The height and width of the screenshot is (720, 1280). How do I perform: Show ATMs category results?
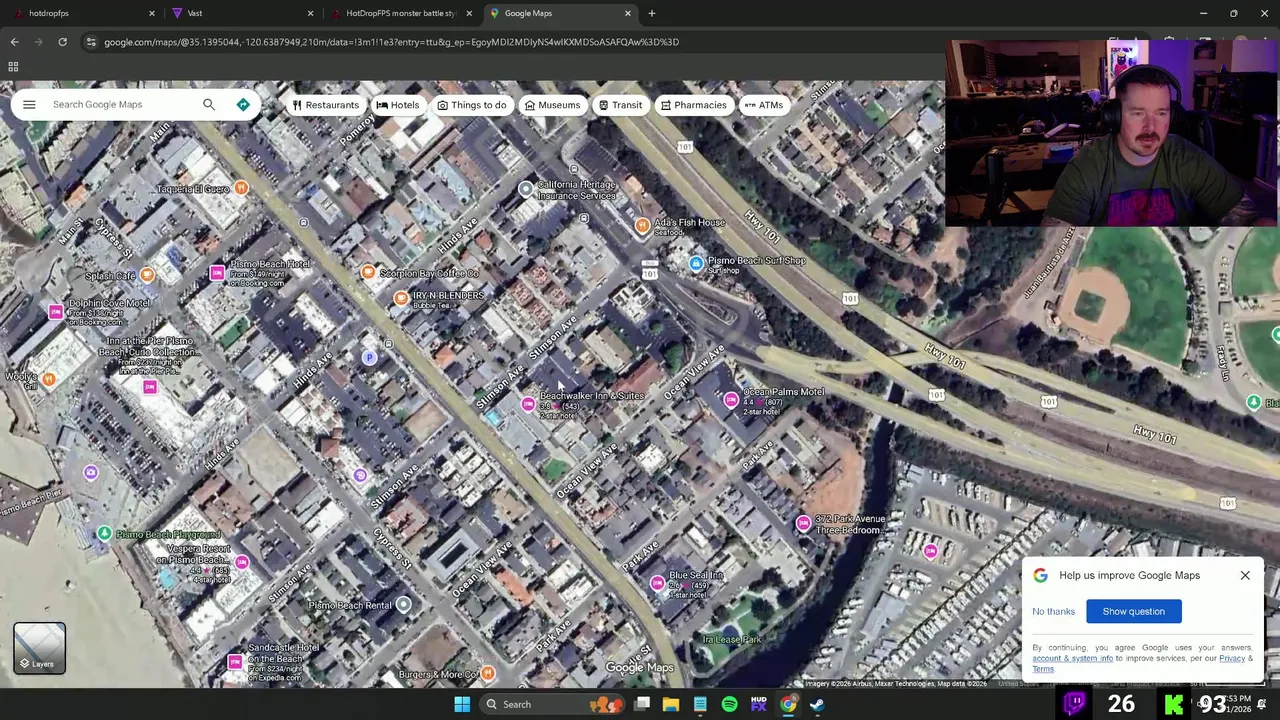tap(763, 105)
